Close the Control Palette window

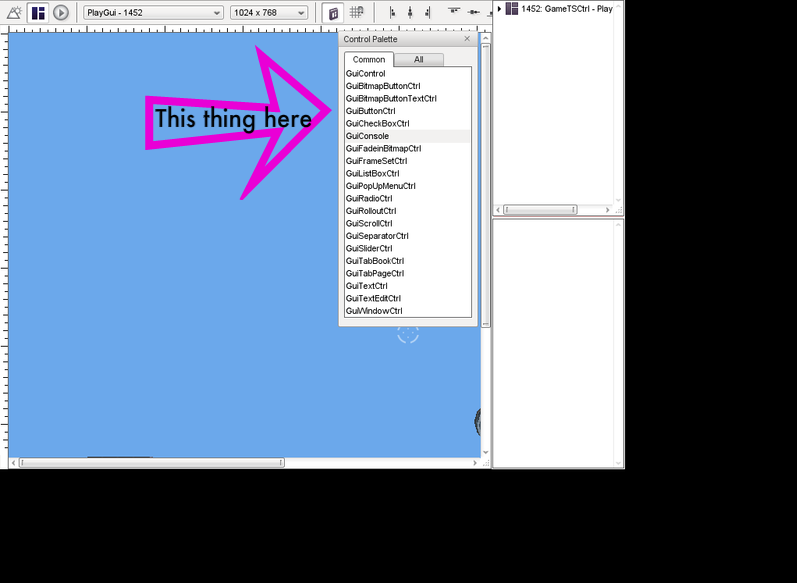(467, 39)
